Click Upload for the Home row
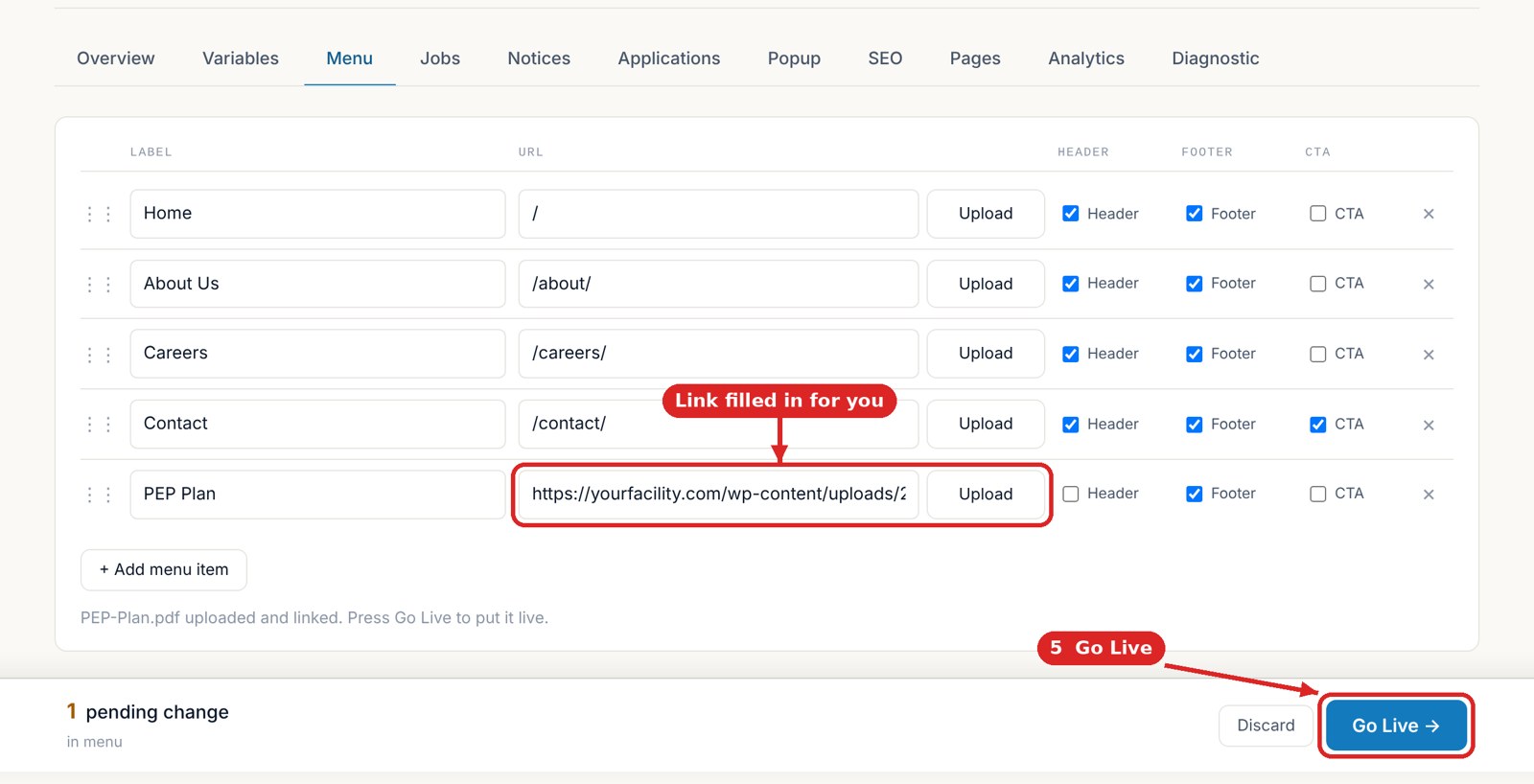1534x784 pixels. click(986, 214)
